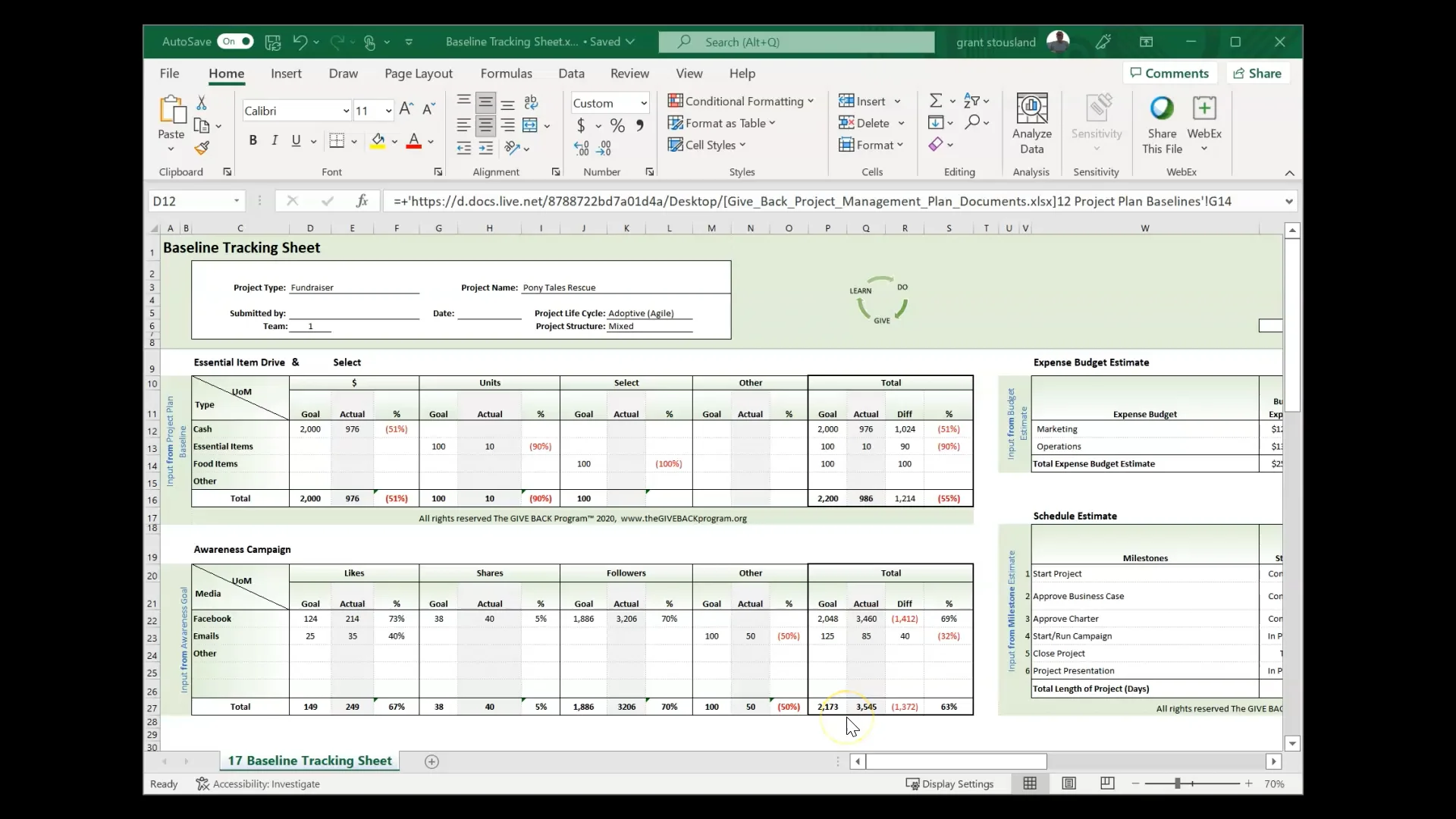Image resolution: width=1456 pixels, height=819 pixels.
Task: Select the 17 Baseline Tracking Sheet tab
Action: pos(309,761)
